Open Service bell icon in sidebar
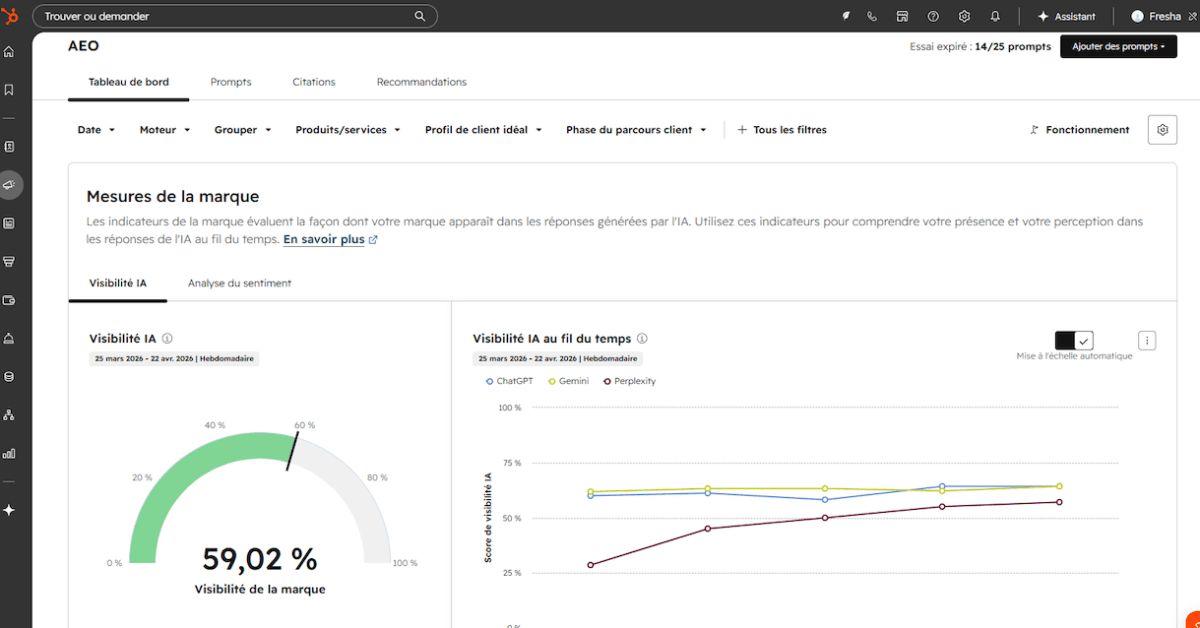1200x628 pixels. [x=9, y=338]
